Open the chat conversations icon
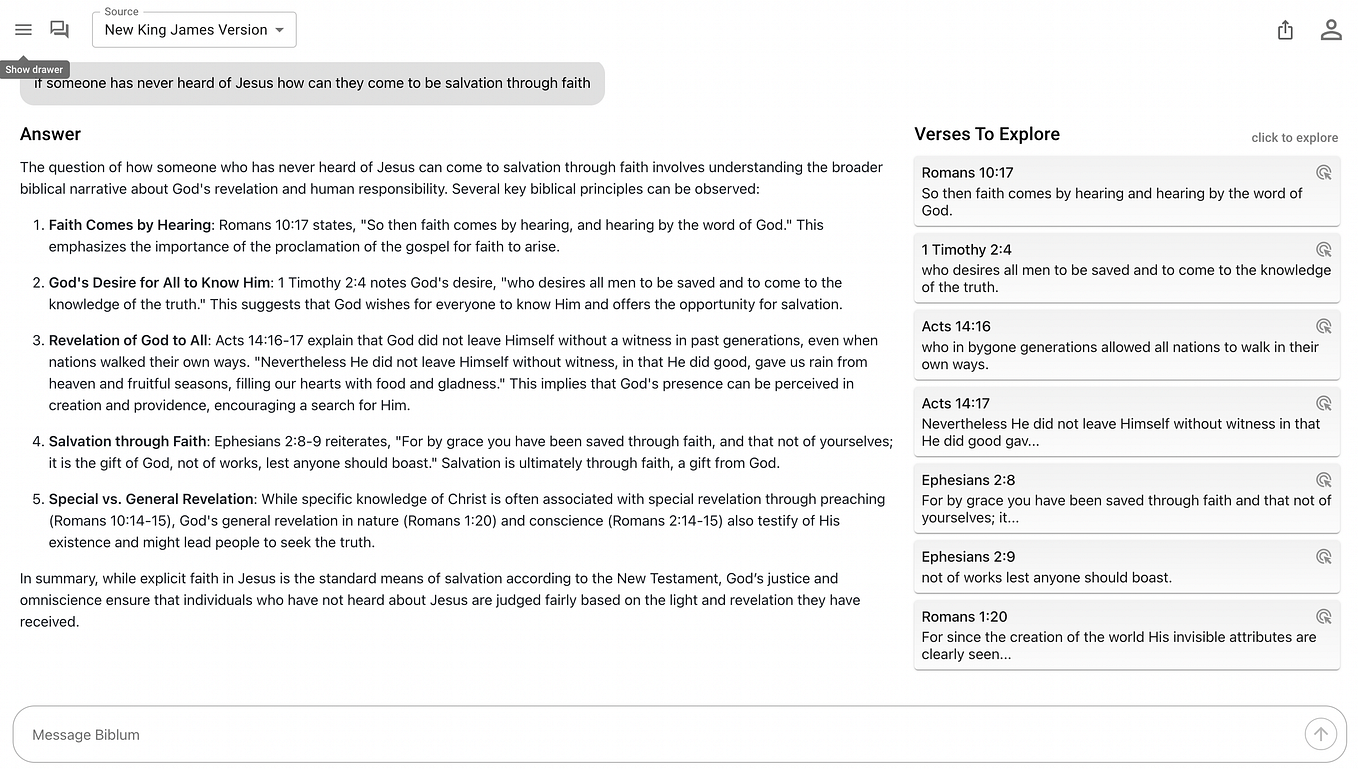Viewport: 1358px width, 769px height. [60, 30]
